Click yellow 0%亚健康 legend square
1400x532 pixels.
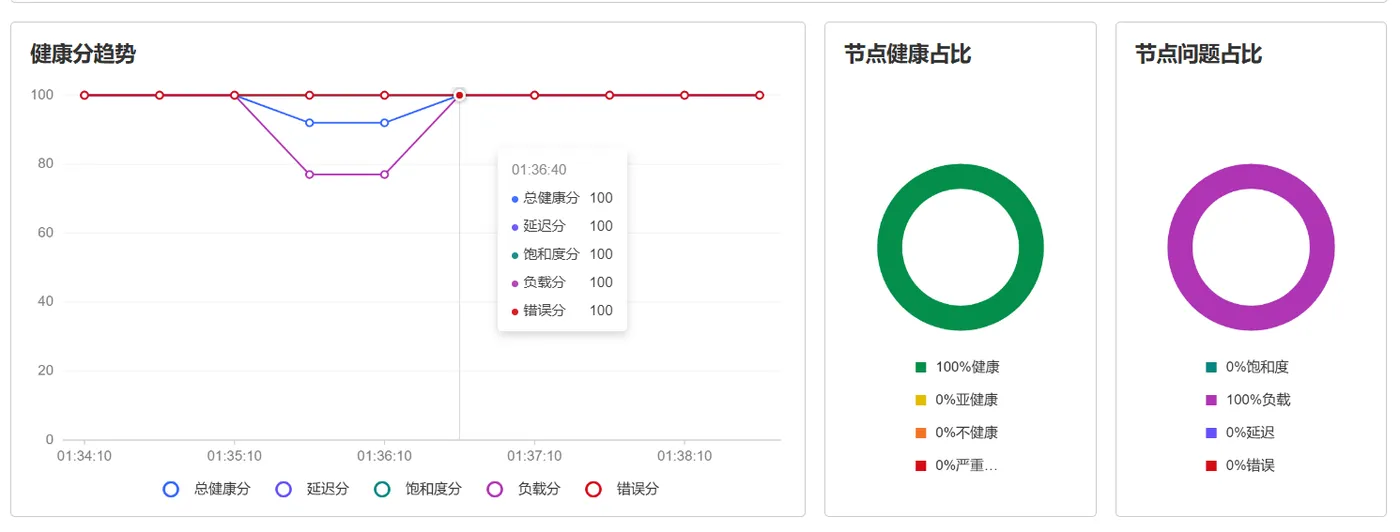coord(921,400)
